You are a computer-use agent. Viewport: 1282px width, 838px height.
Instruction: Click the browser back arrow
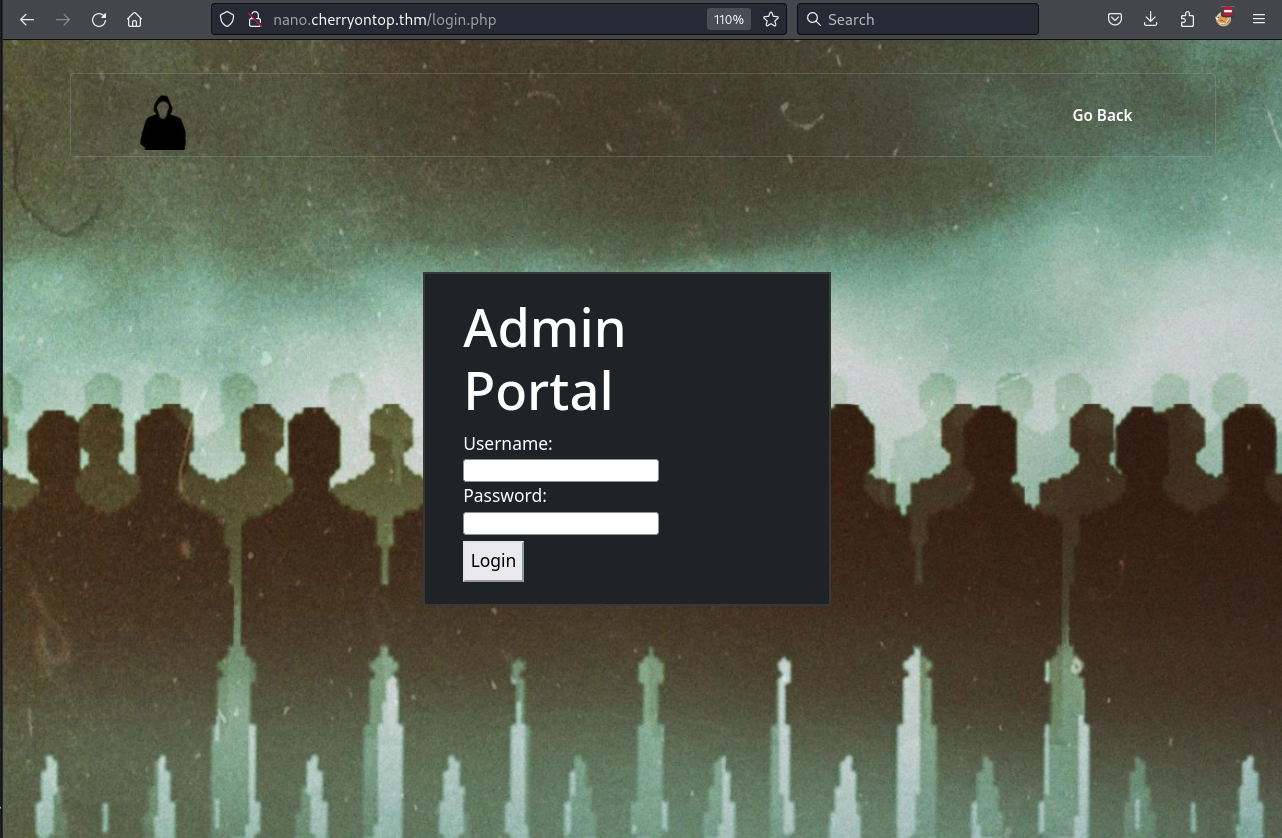point(27,20)
